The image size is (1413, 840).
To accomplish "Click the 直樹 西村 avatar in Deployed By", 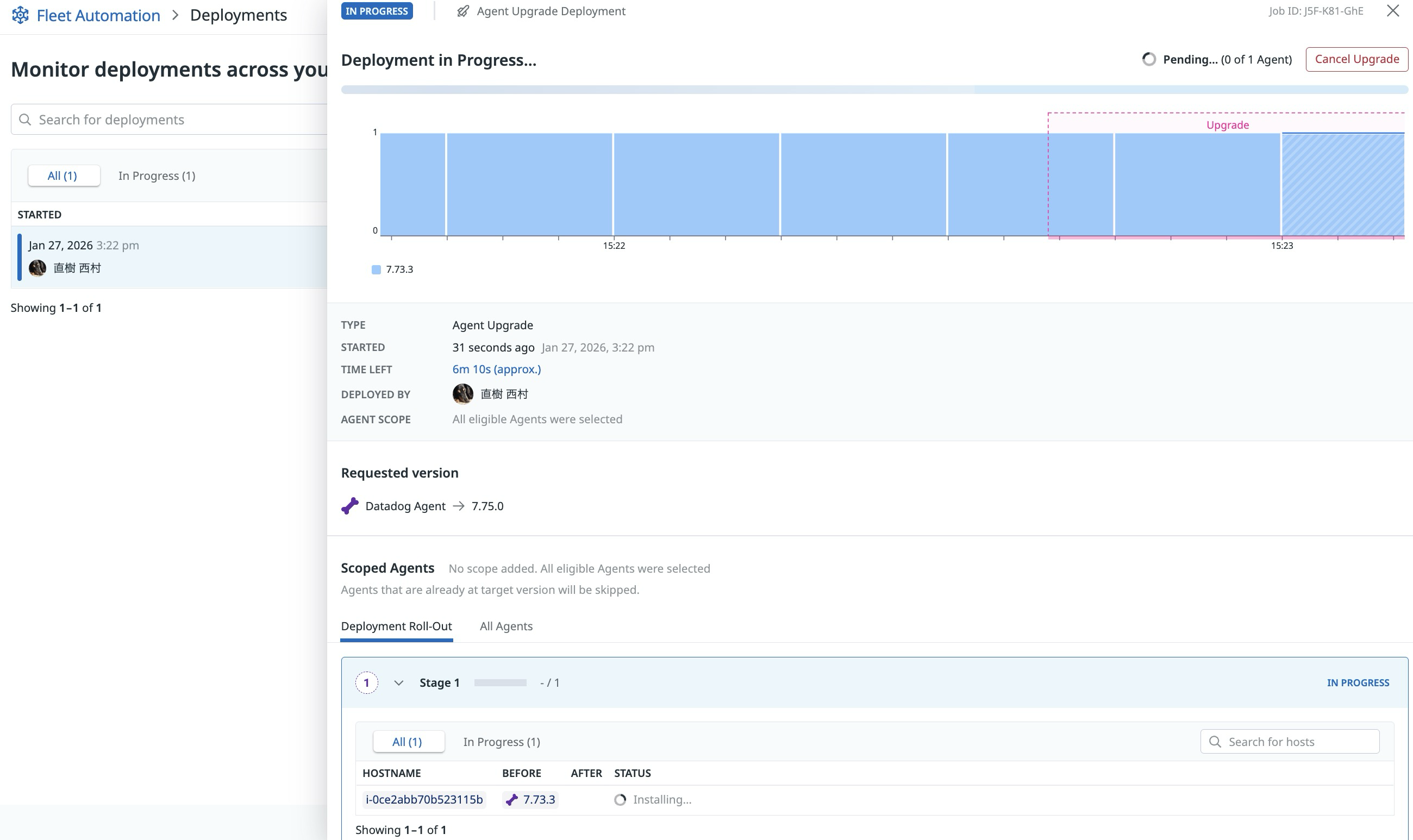I will point(462,393).
